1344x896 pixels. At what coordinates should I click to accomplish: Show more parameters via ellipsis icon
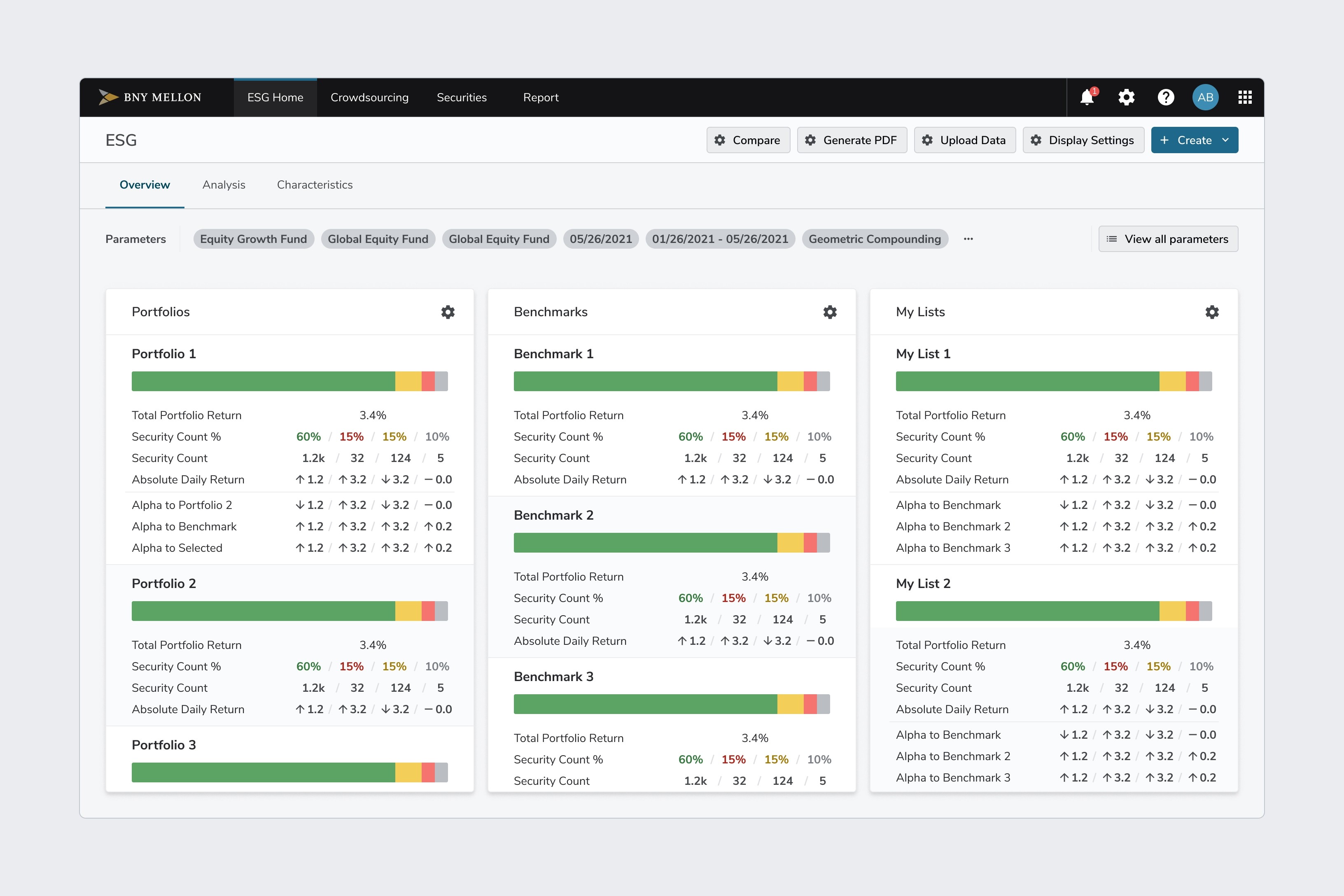968,239
